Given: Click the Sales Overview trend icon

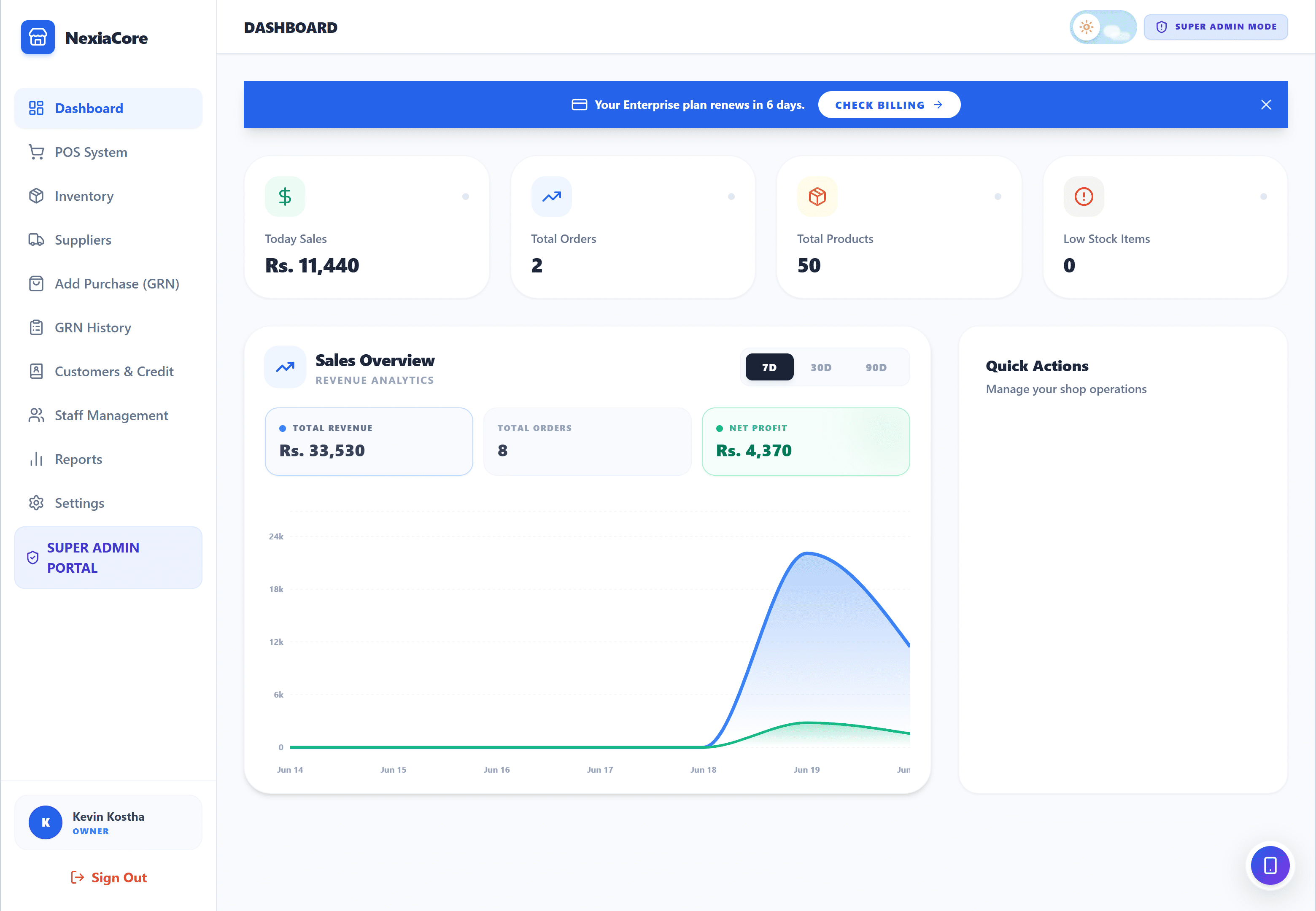Looking at the screenshot, I should 285,367.
